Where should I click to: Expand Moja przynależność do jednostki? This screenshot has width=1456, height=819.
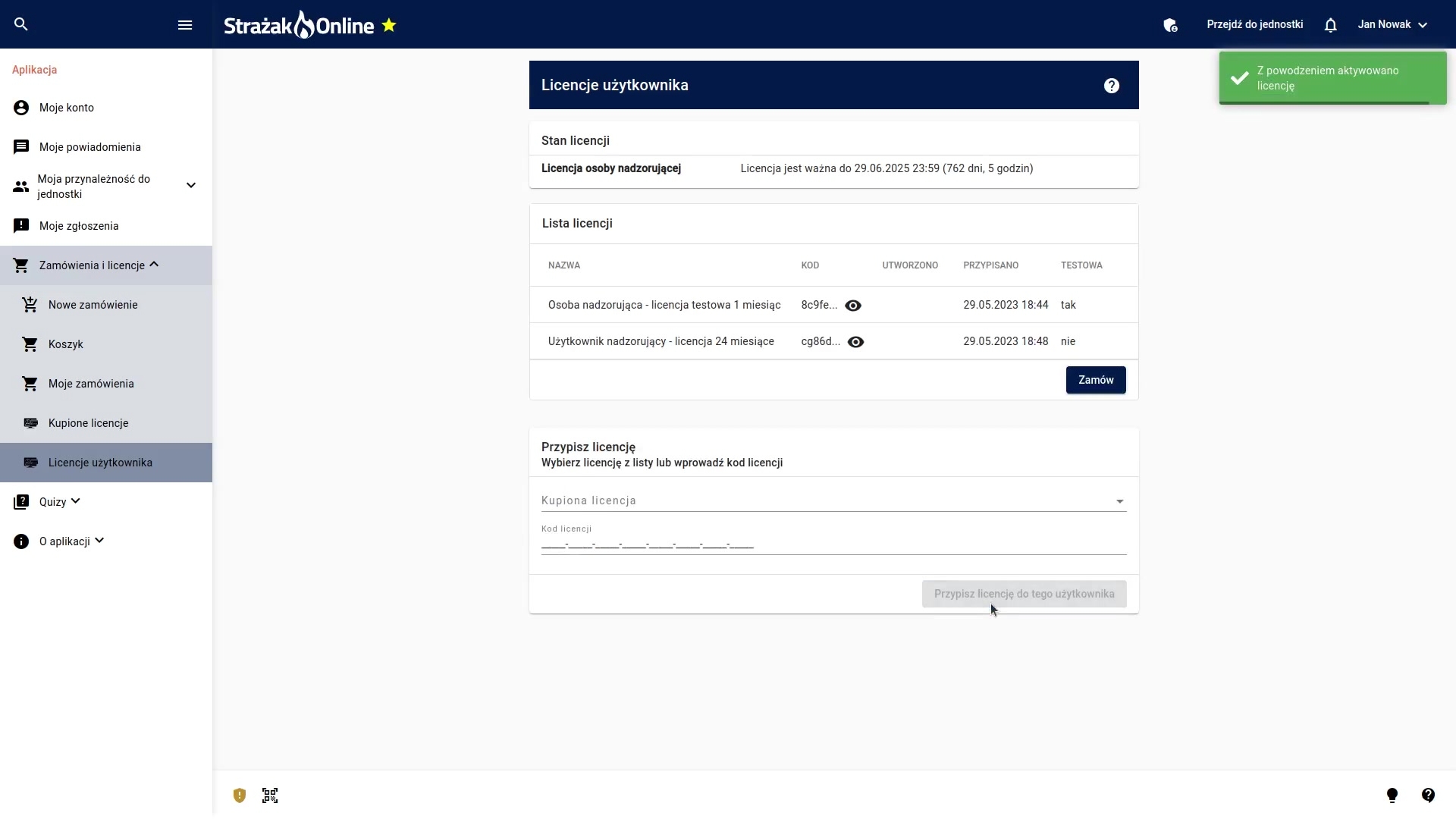coord(191,186)
